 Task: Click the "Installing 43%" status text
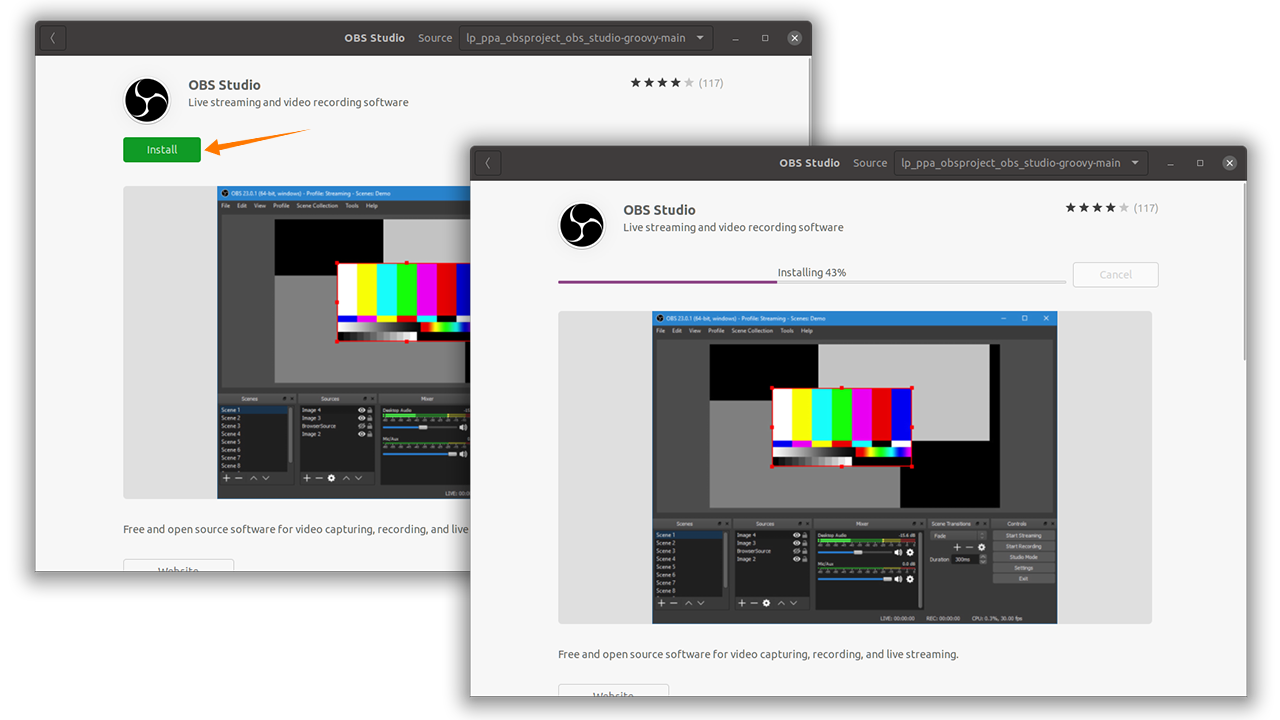(x=812, y=272)
